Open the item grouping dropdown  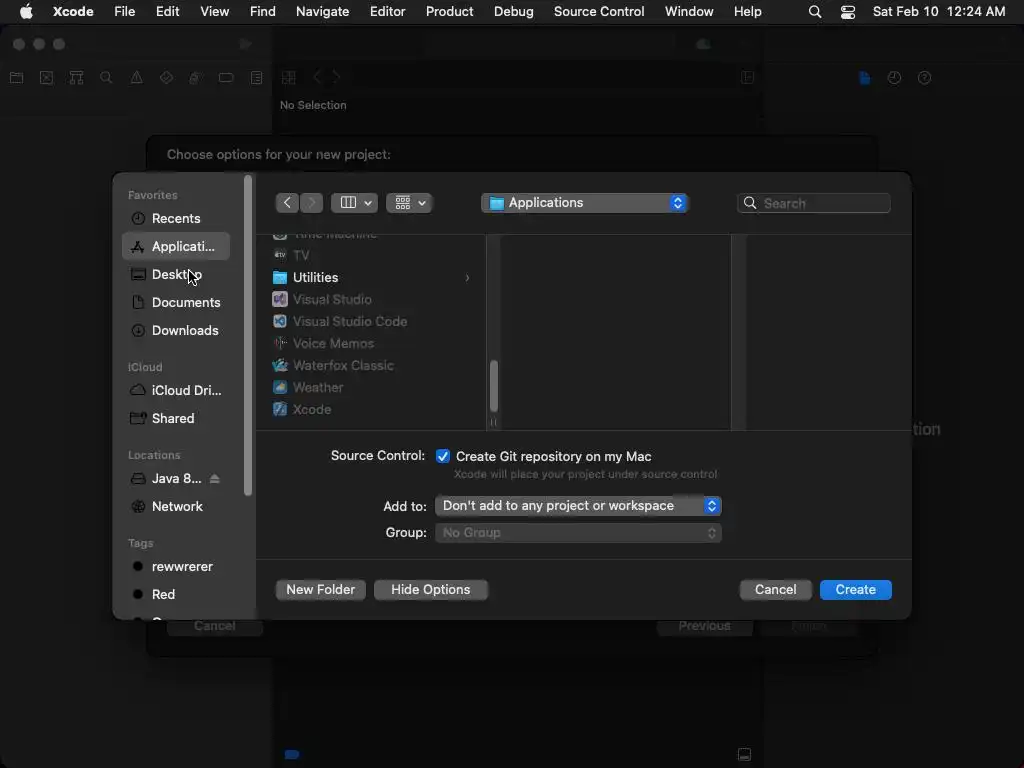(409, 203)
